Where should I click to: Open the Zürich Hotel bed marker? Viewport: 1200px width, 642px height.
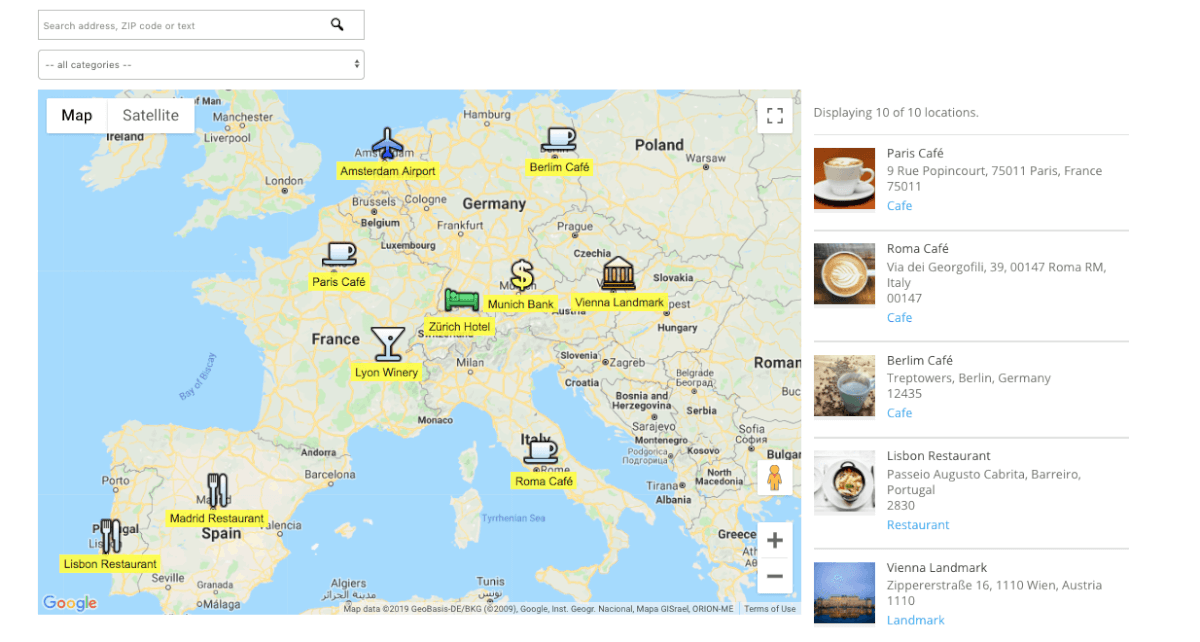[461, 300]
